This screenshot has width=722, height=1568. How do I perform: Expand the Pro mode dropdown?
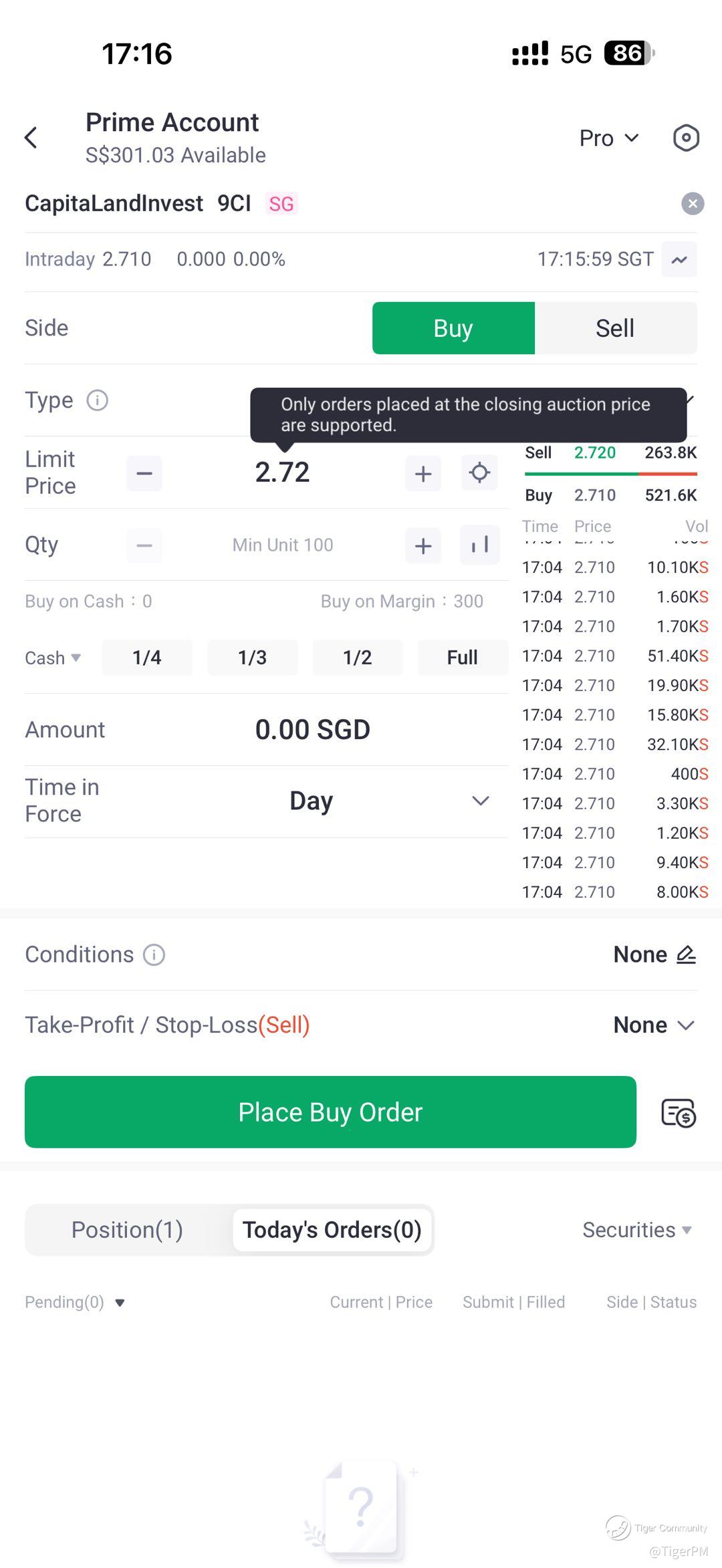(x=609, y=138)
